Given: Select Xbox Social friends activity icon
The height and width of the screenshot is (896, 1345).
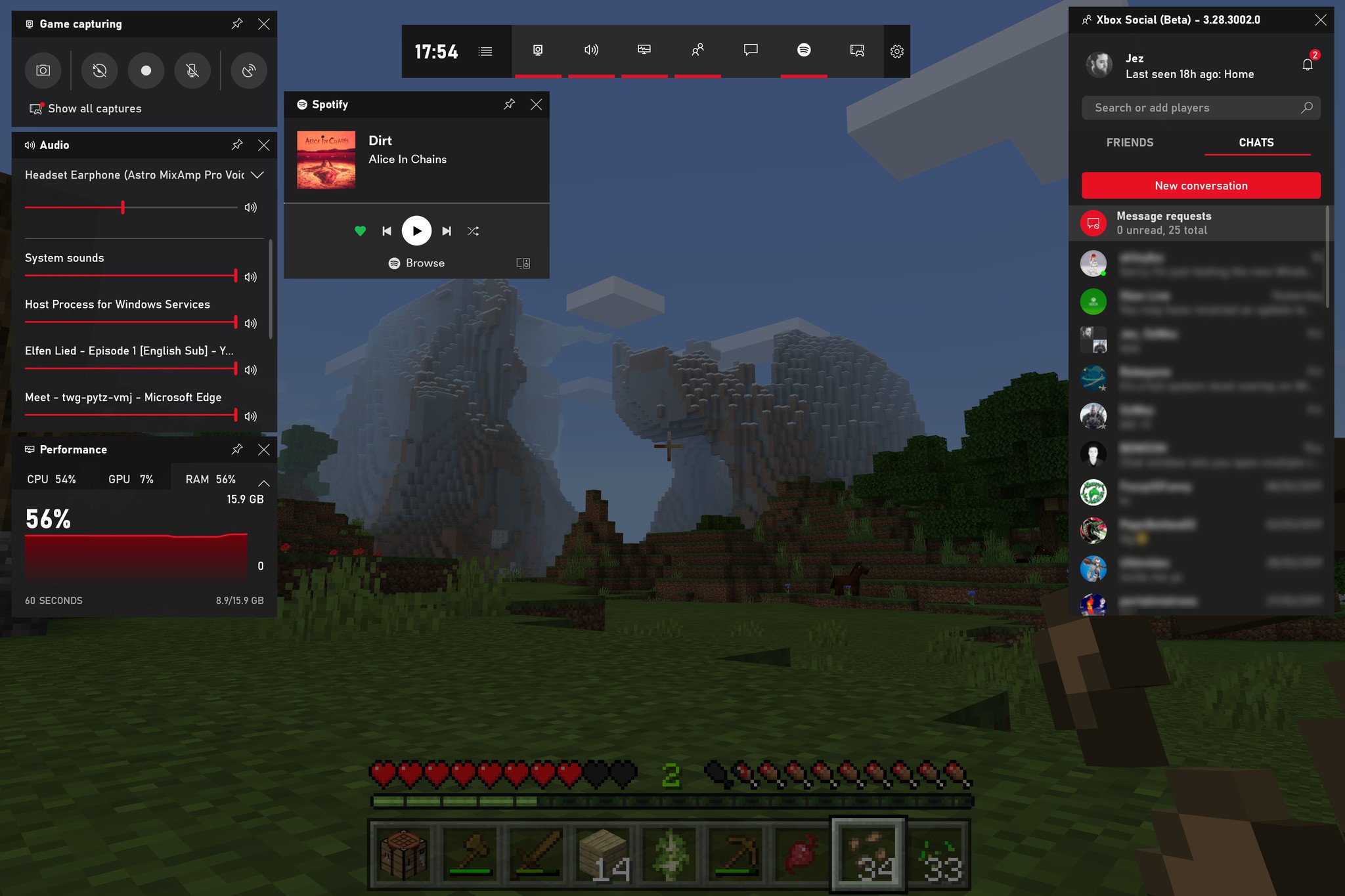Looking at the screenshot, I should [697, 49].
